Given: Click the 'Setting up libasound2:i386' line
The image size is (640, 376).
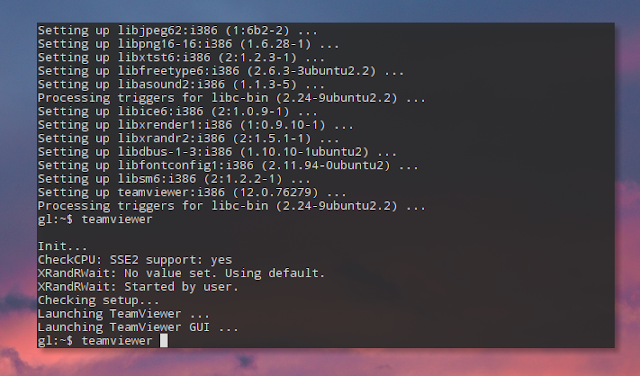Looking at the screenshot, I should click(181, 85).
